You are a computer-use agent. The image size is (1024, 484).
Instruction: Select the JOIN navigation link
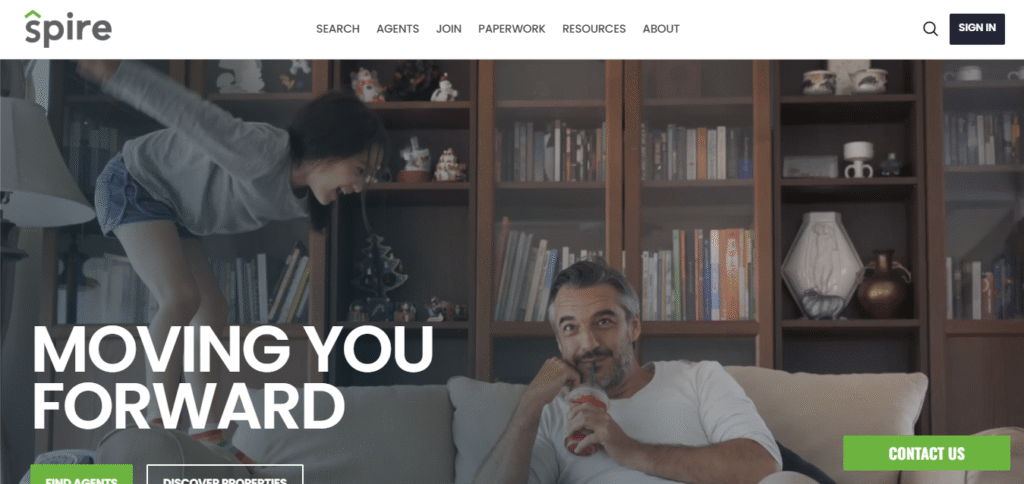coord(449,29)
